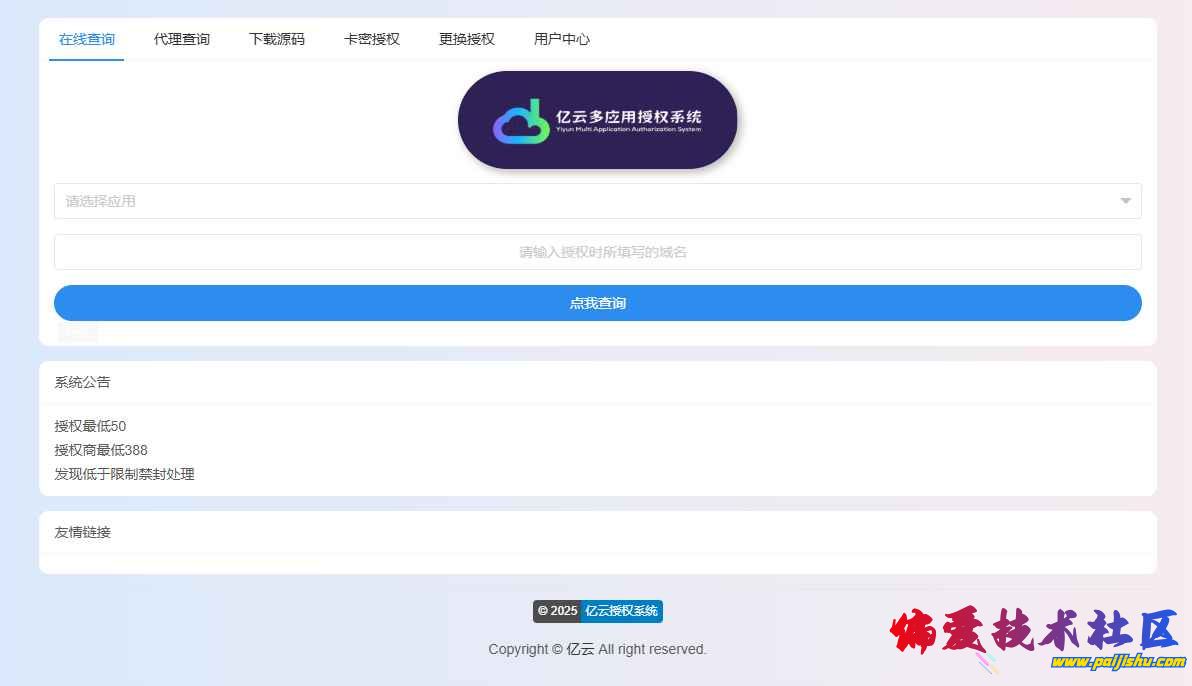Image resolution: width=1192 pixels, height=686 pixels.
Task: Click the © 2025 footer badge
Action: click(557, 611)
